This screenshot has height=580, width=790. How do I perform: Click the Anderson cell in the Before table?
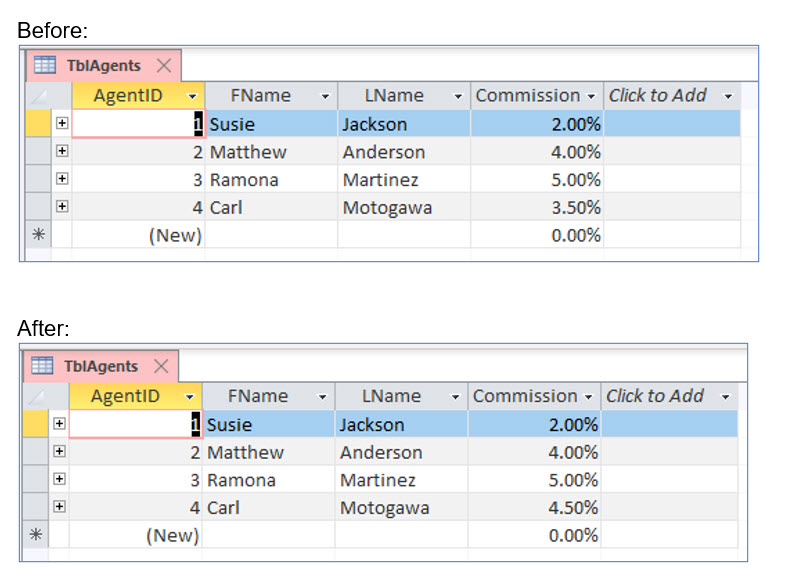404,152
